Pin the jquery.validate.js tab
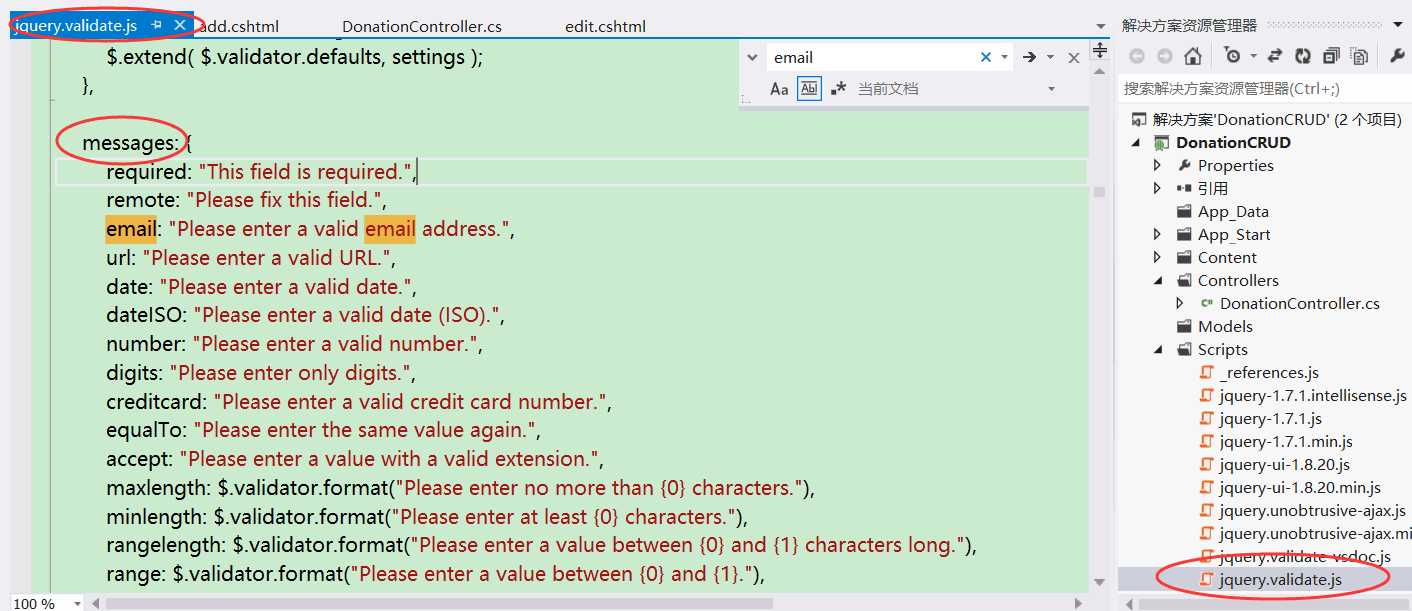The width and height of the screenshot is (1412, 611). [x=157, y=25]
